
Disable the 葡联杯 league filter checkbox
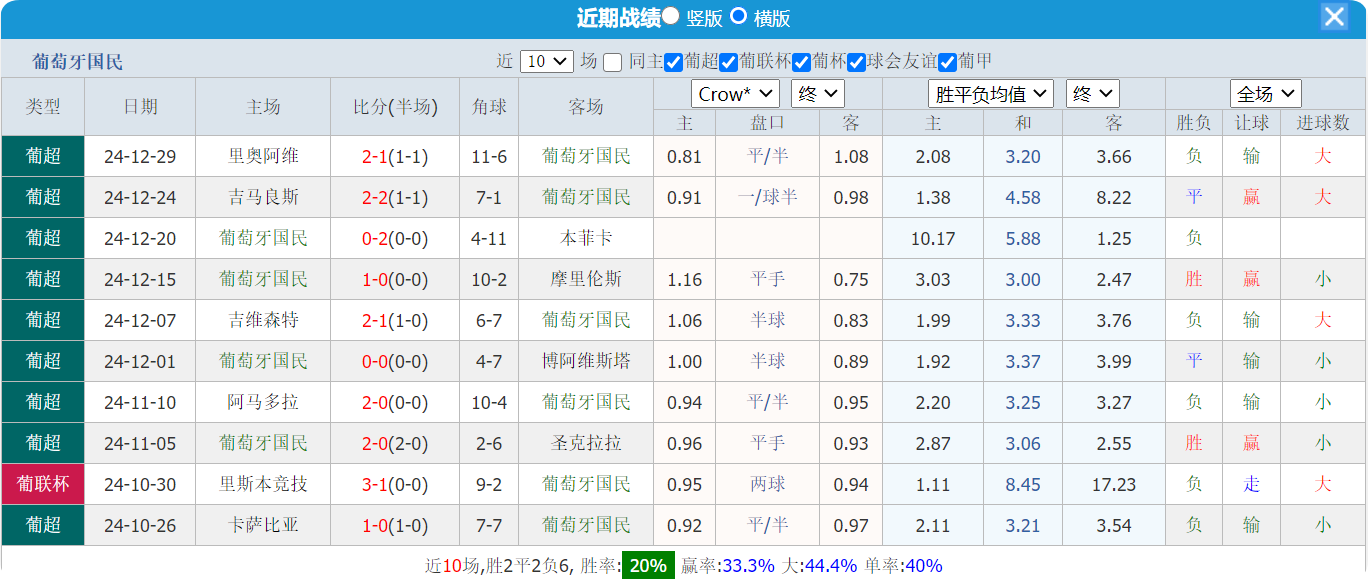click(x=729, y=61)
